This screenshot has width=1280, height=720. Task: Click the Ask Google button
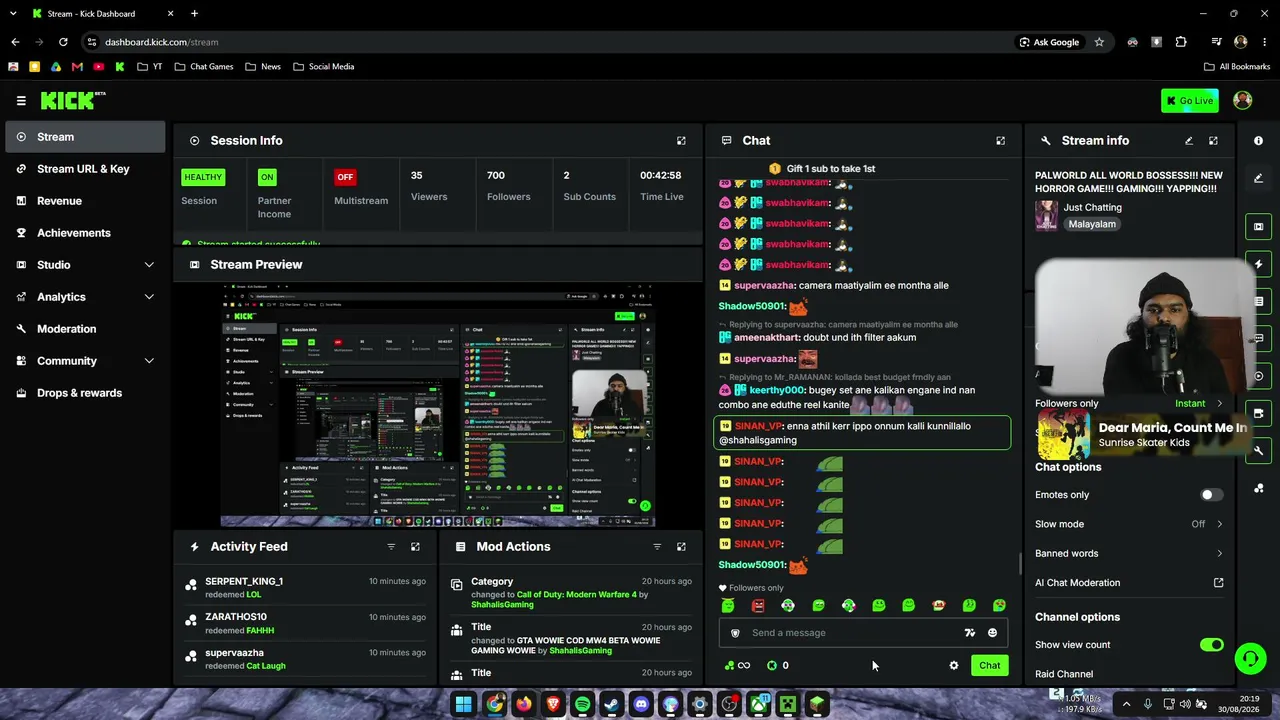click(x=1048, y=42)
